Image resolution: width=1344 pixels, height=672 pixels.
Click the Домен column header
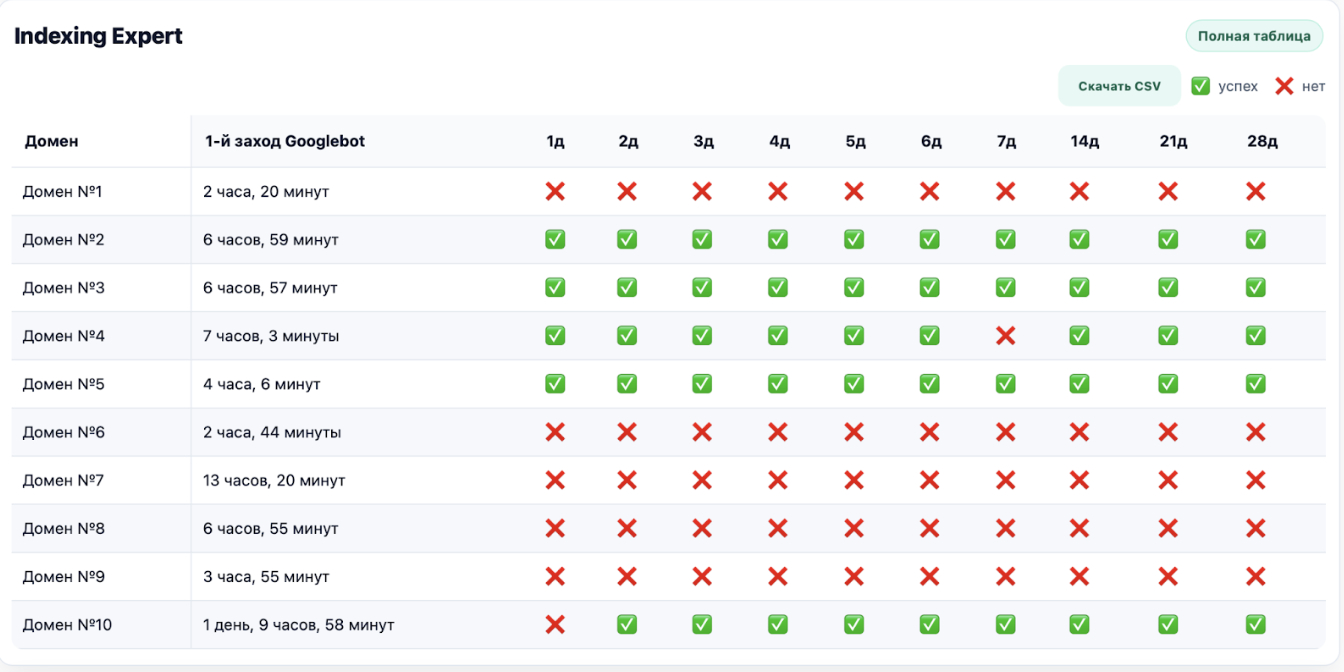[52, 141]
